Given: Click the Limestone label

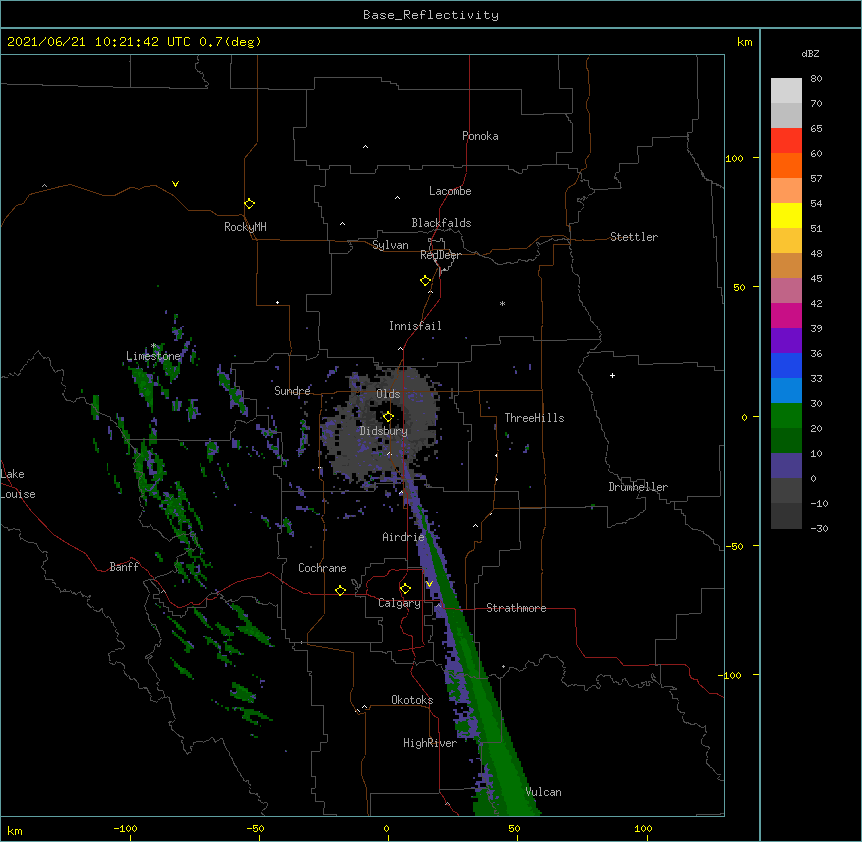Looking at the screenshot, I should coord(153,356).
